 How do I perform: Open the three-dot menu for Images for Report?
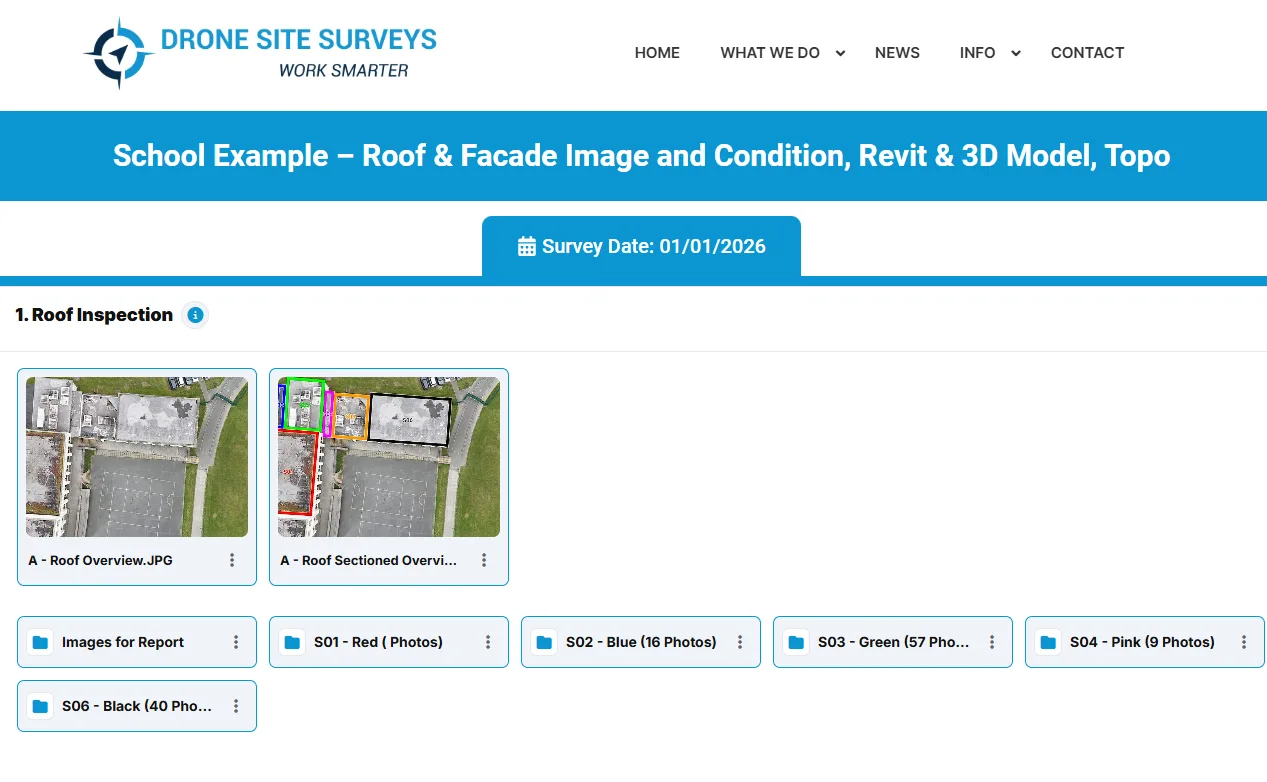pyautogui.click(x=236, y=642)
